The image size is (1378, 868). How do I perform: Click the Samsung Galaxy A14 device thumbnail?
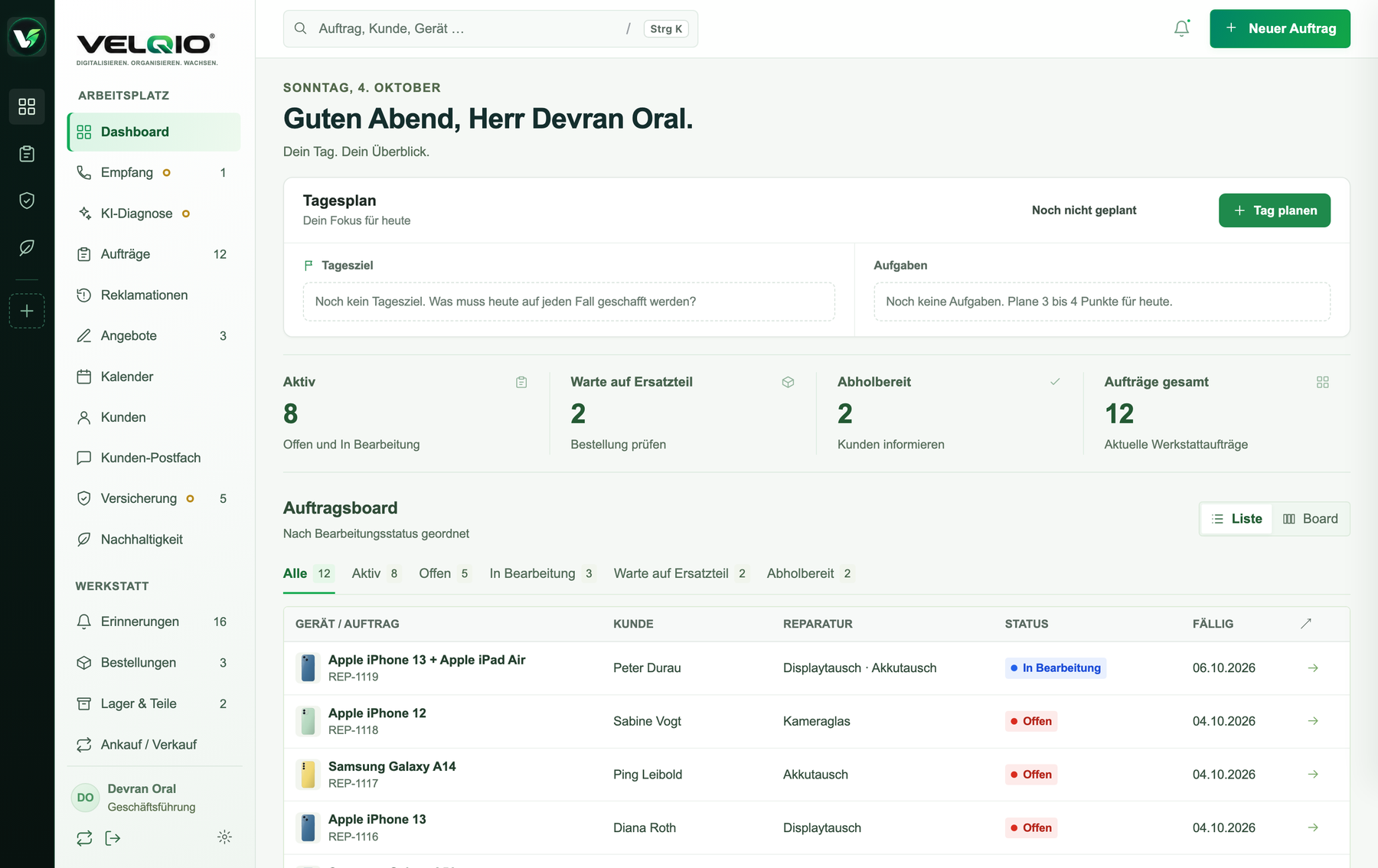pyautogui.click(x=308, y=775)
